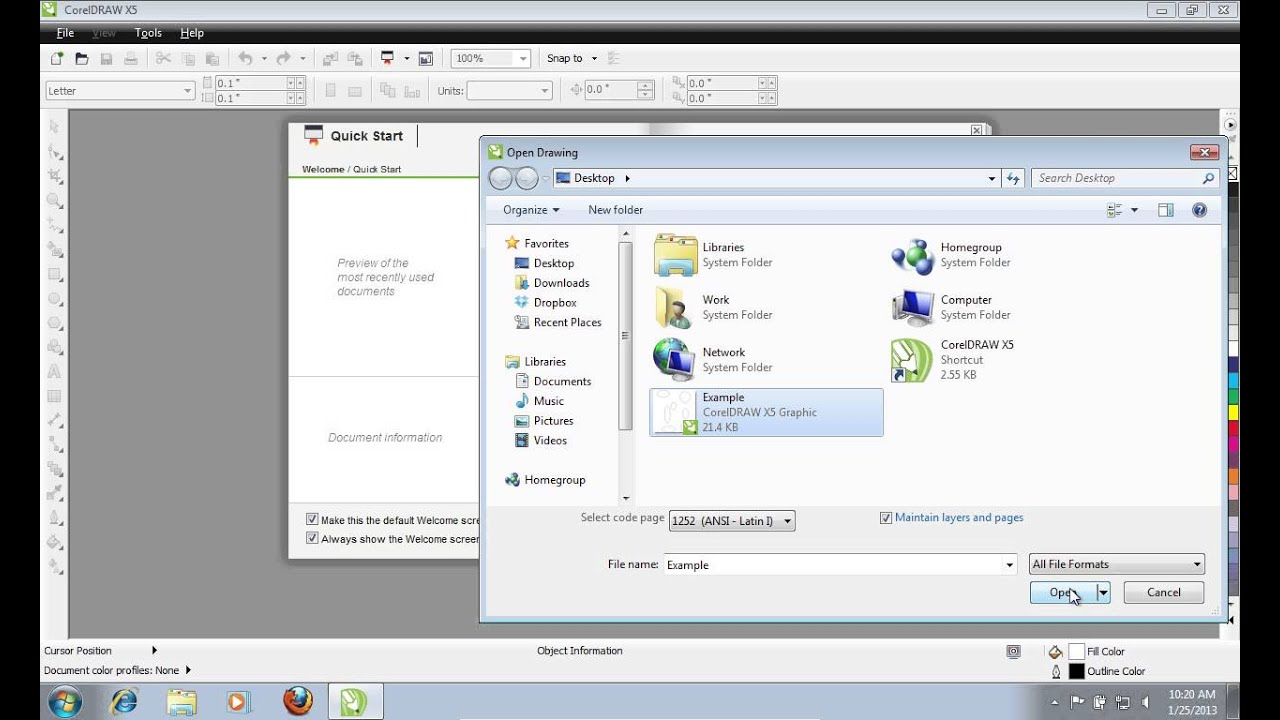Toggle Maintain layers and pages checkbox

click(x=885, y=518)
